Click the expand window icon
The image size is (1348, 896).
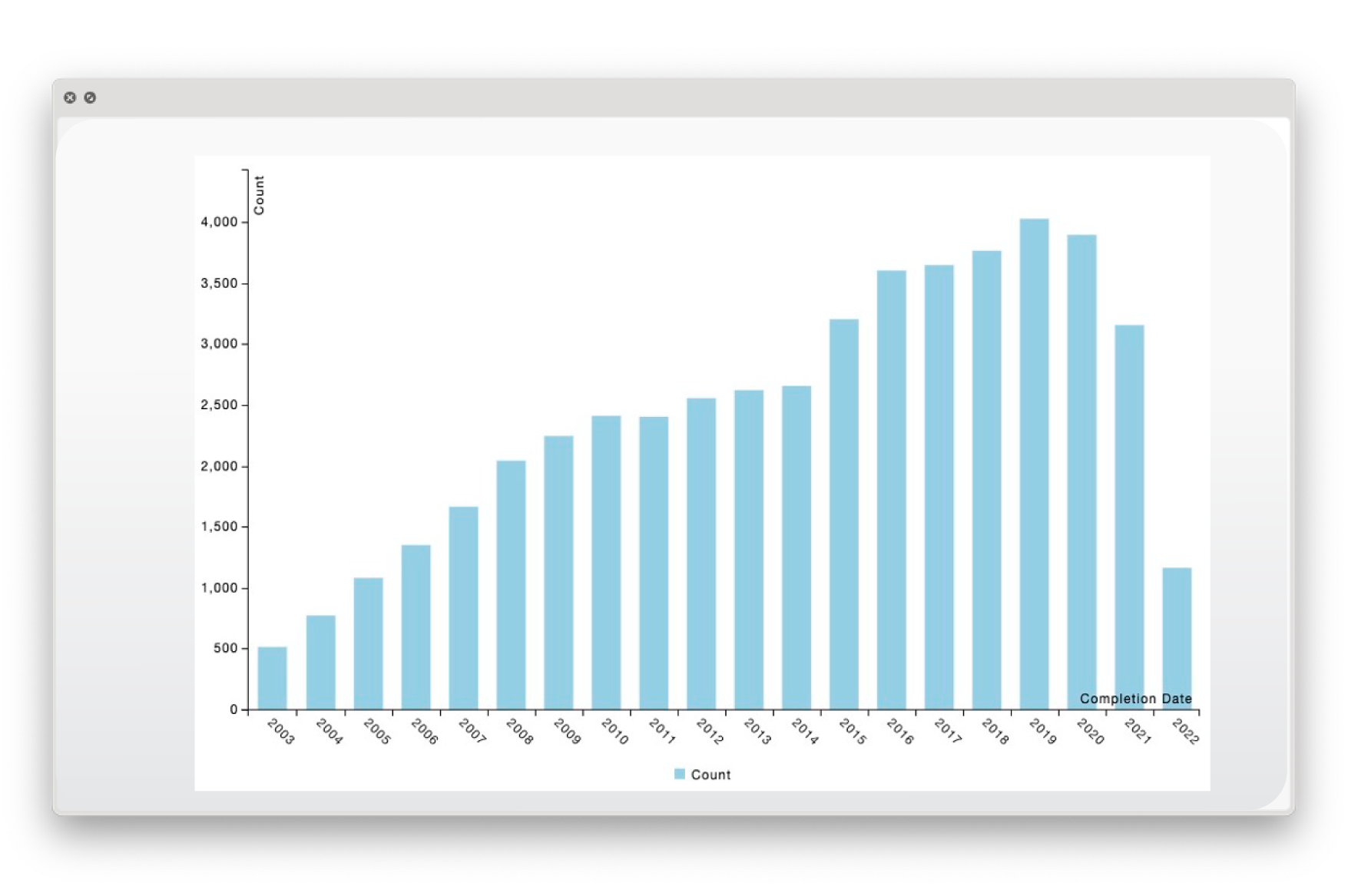[x=90, y=98]
